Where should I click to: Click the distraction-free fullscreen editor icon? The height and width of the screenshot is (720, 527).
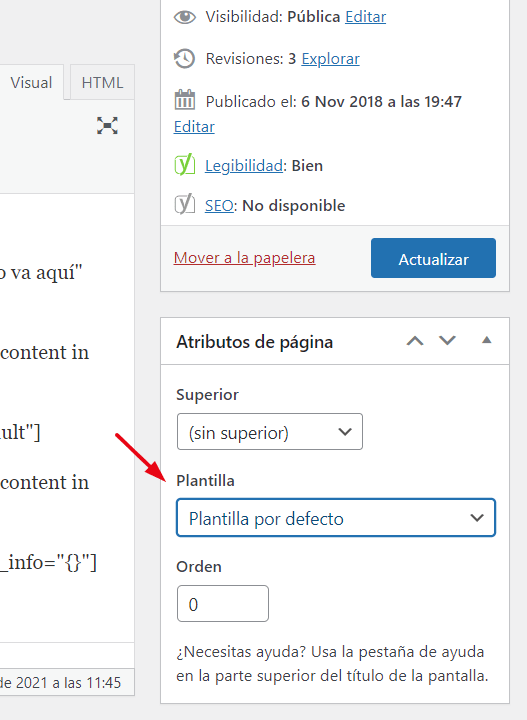107,125
